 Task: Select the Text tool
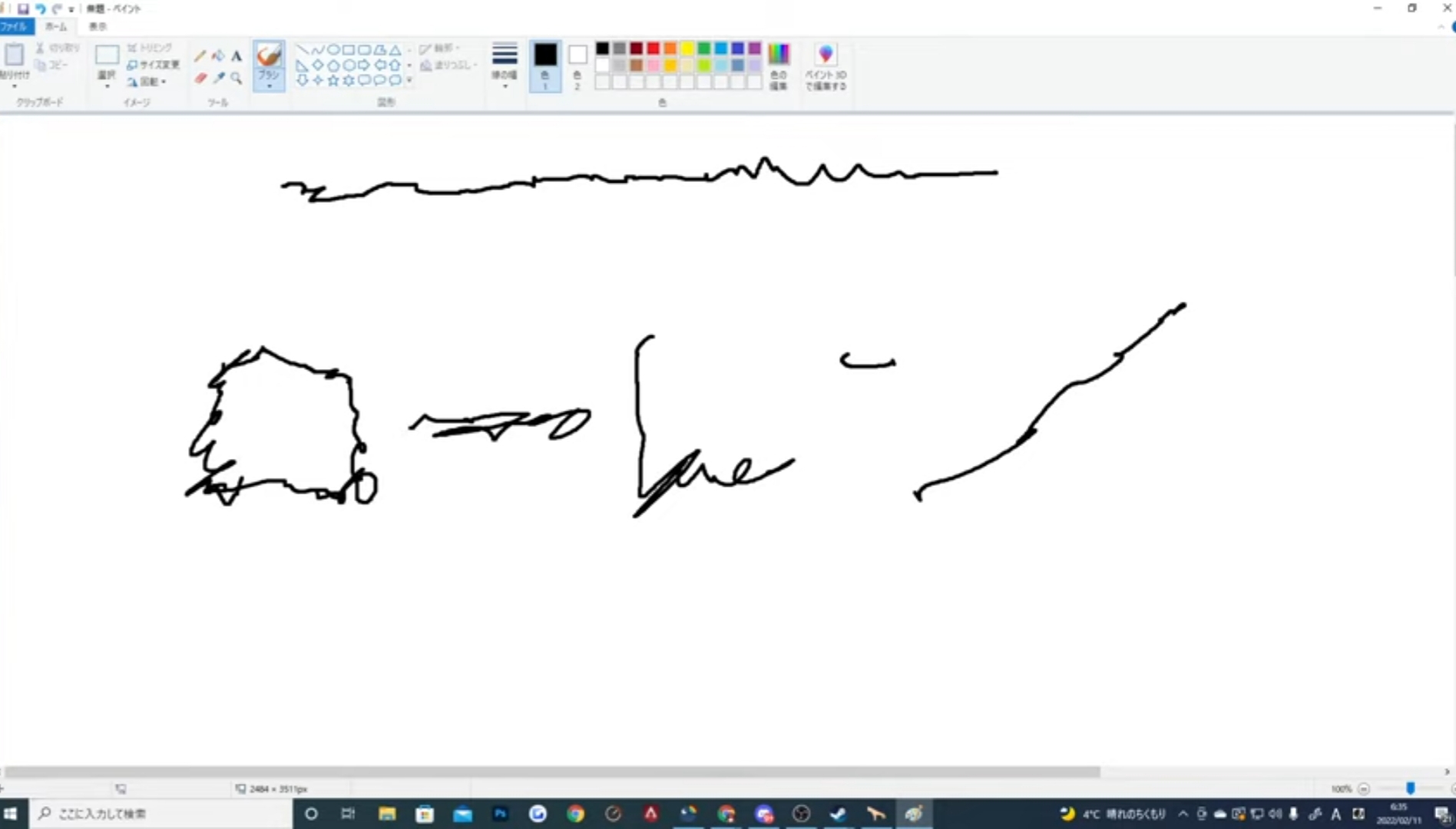(x=237, y=56)
